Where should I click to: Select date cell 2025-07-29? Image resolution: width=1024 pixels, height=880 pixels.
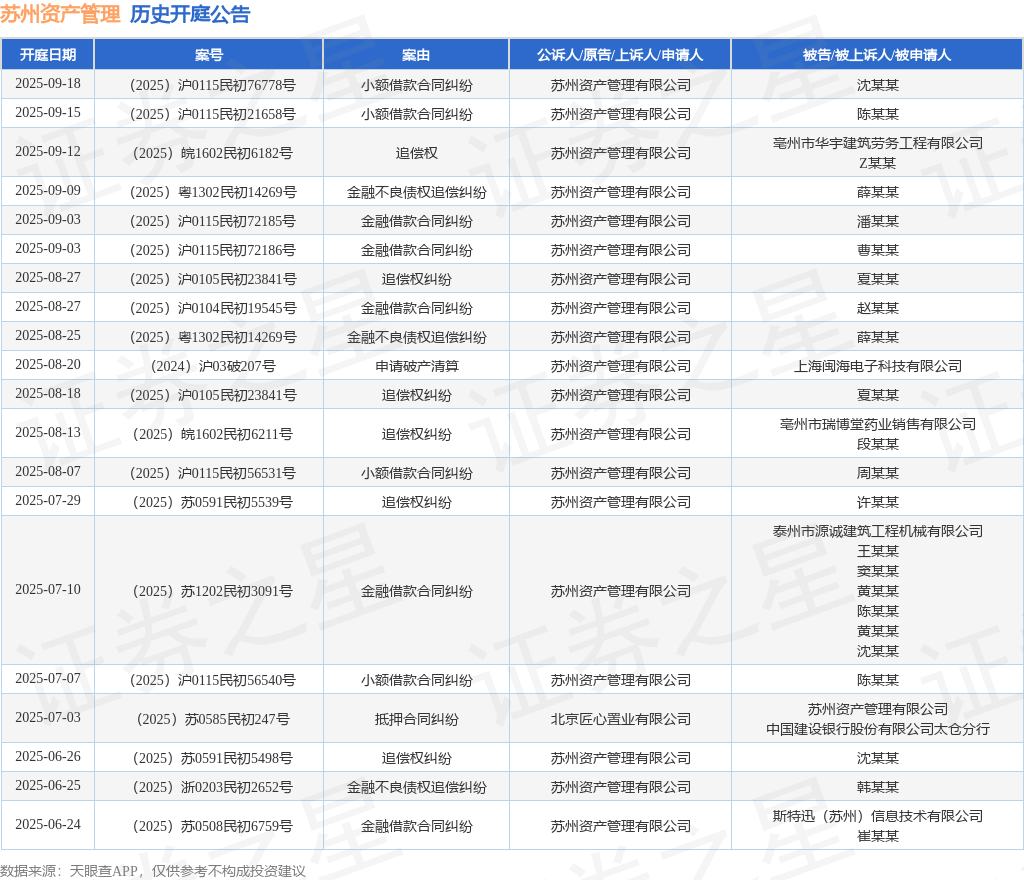(x=48, y=500)
